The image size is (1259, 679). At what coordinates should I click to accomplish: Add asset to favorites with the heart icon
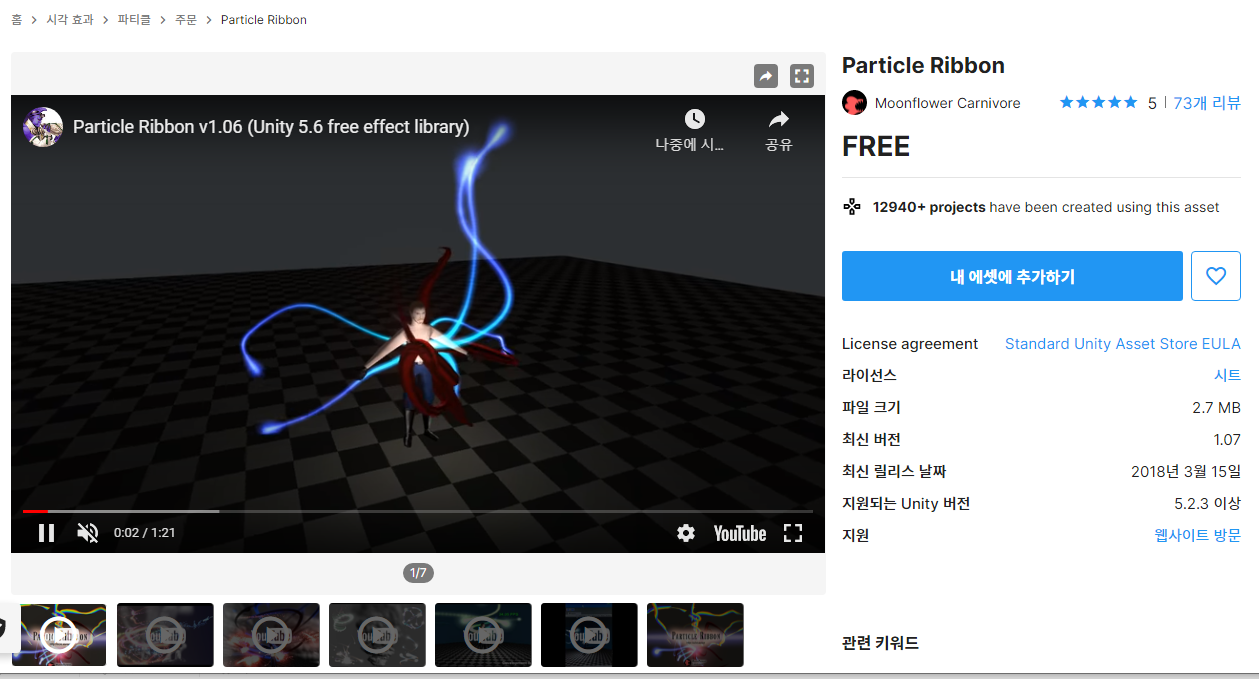click(1216, 276)
